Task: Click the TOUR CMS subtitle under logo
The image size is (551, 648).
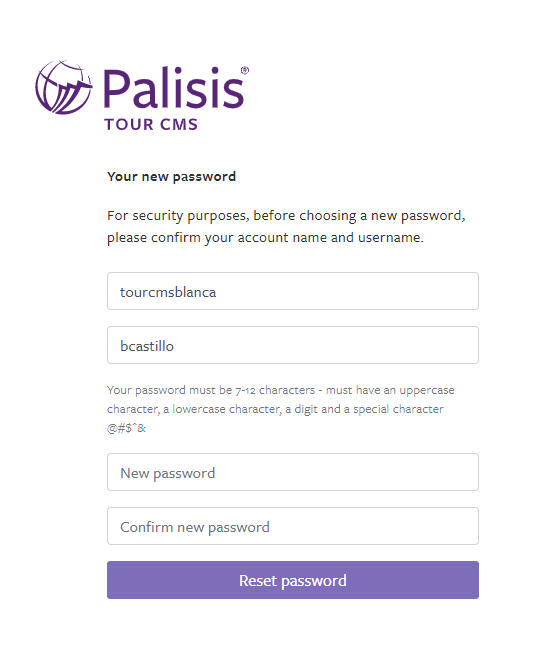Action: coord(151,124)
